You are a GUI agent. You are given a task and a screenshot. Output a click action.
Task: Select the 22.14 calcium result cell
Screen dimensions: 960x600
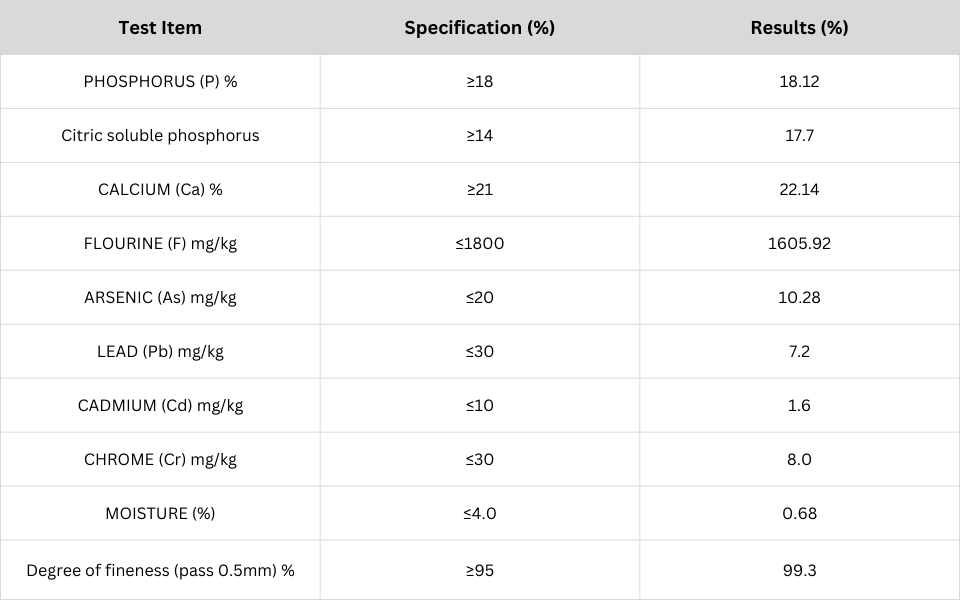(x=799, y=190)
